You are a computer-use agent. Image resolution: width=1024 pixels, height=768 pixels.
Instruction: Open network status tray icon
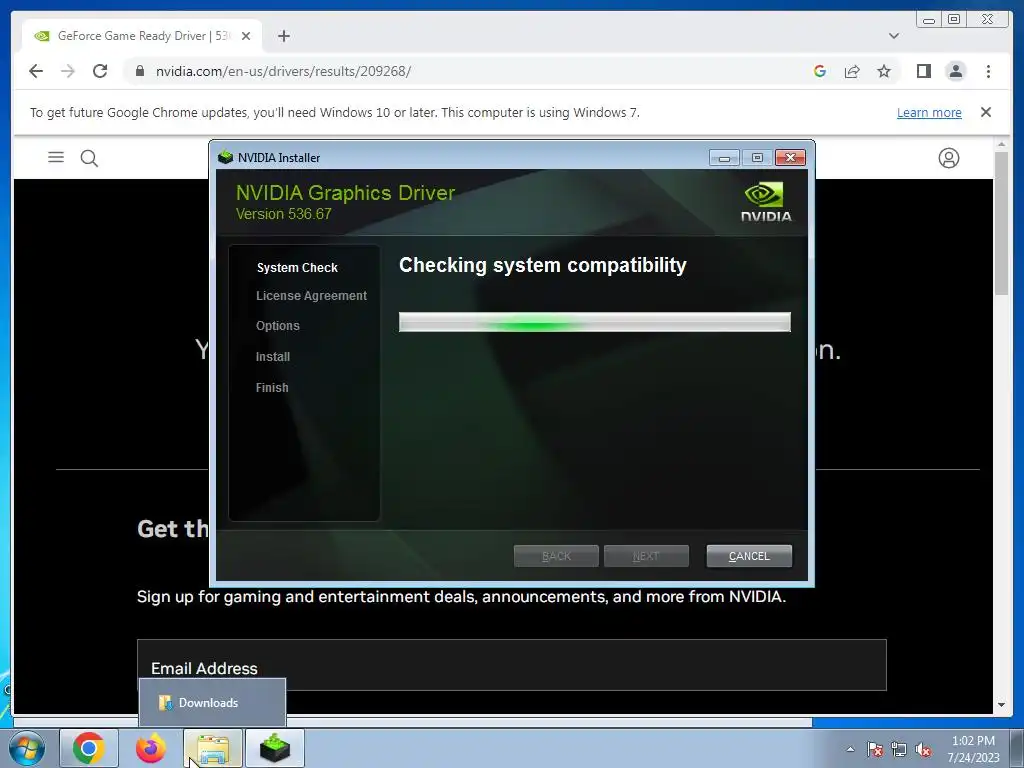[899, 749]
